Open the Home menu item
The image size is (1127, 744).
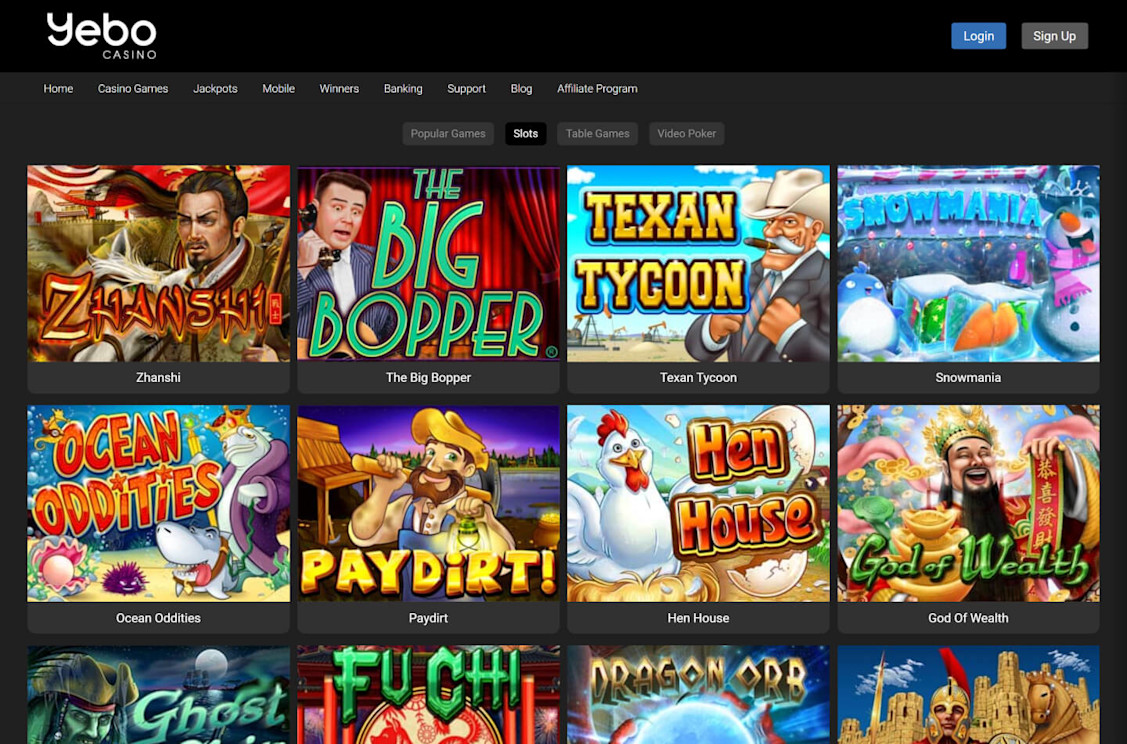58,88
